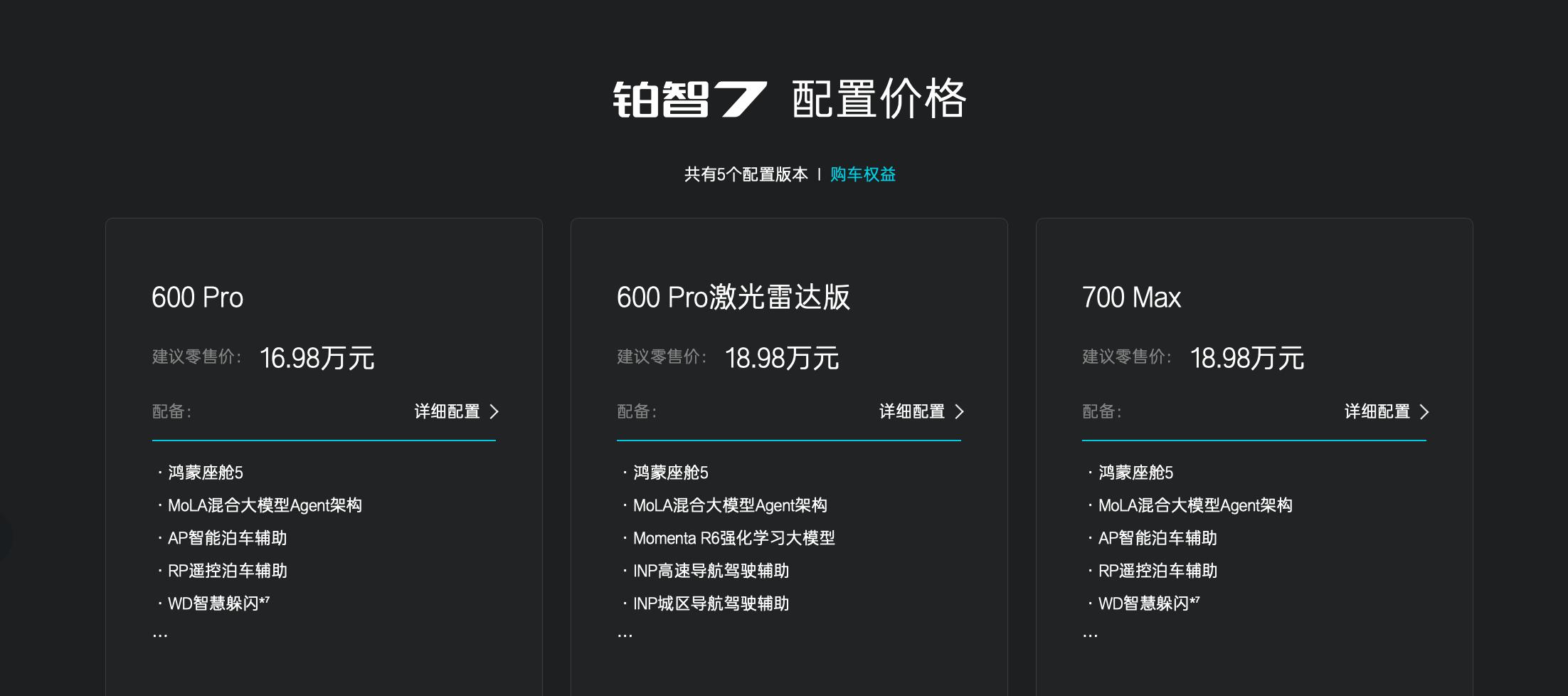Click the chevron arrow on 700 Max card
1568x696 pixels.
pyautogui.click(x=1425, y=412)
